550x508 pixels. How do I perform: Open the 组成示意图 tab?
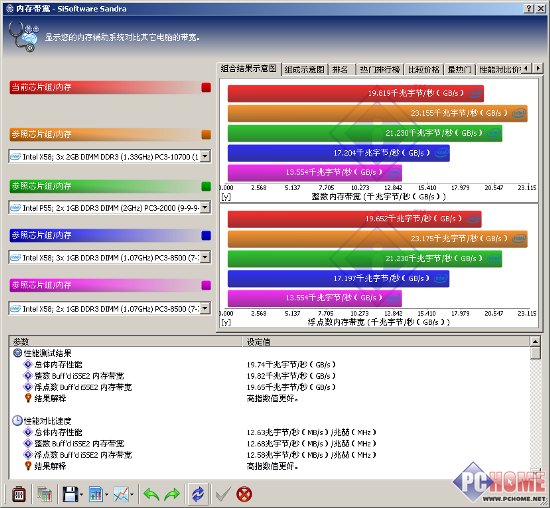click(x=304, y=69)
